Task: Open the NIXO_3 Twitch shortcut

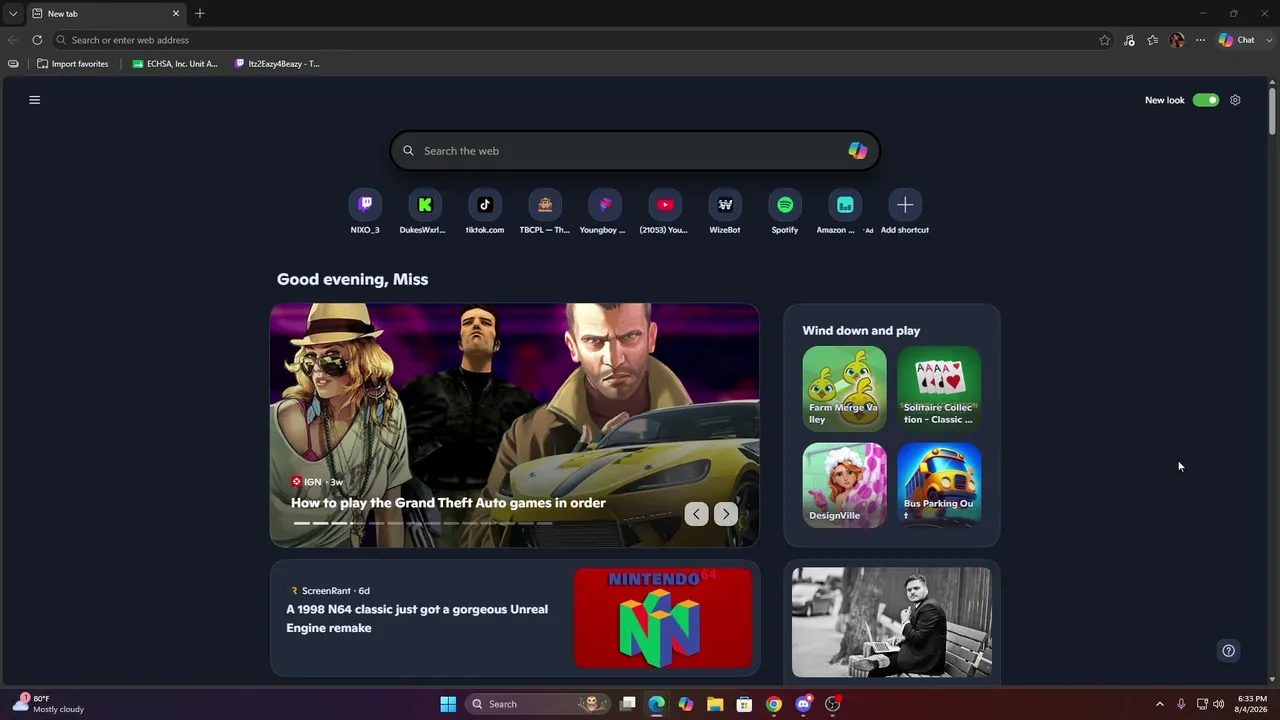Action: click(365, 205)
